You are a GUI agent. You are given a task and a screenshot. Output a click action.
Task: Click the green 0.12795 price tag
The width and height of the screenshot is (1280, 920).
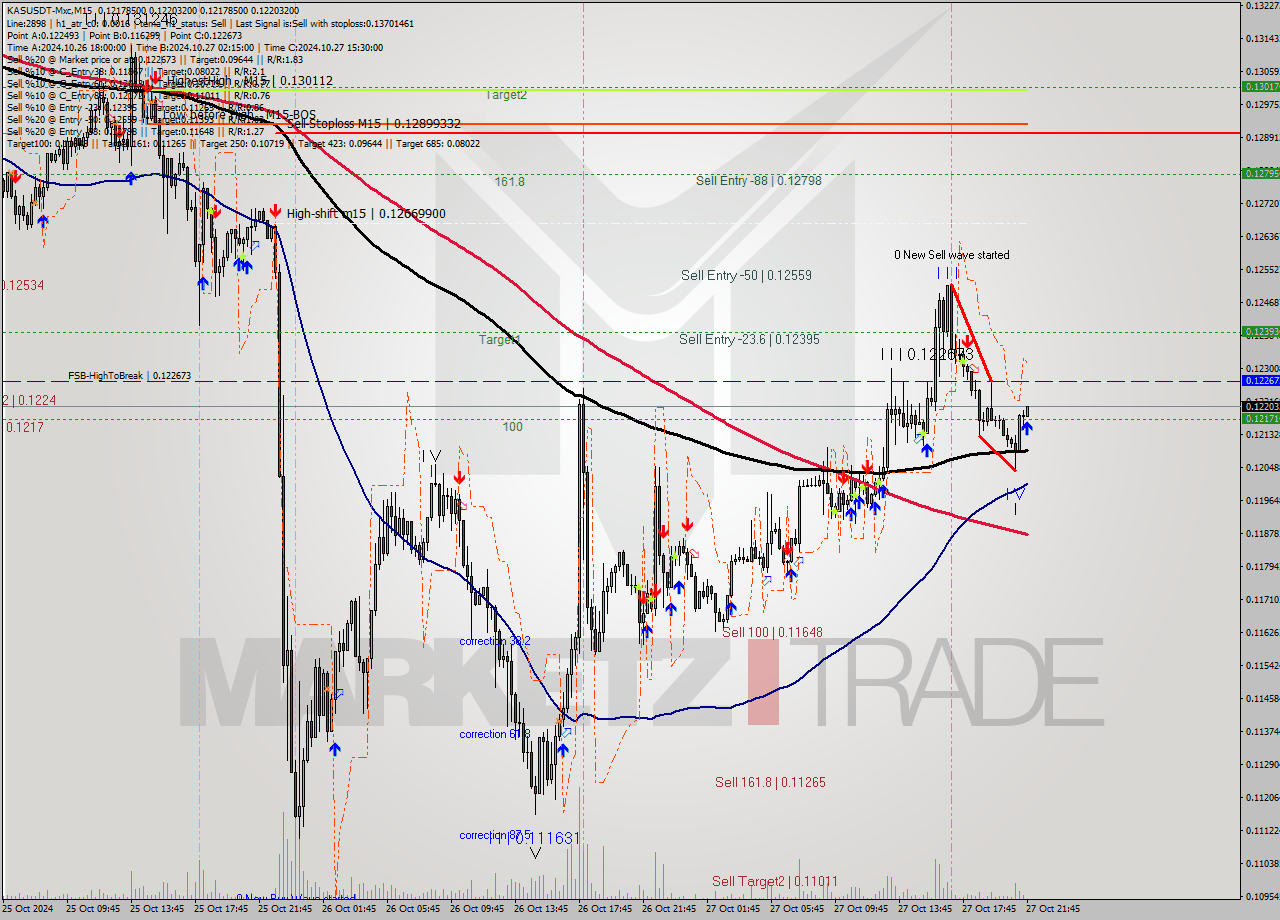1260,174
